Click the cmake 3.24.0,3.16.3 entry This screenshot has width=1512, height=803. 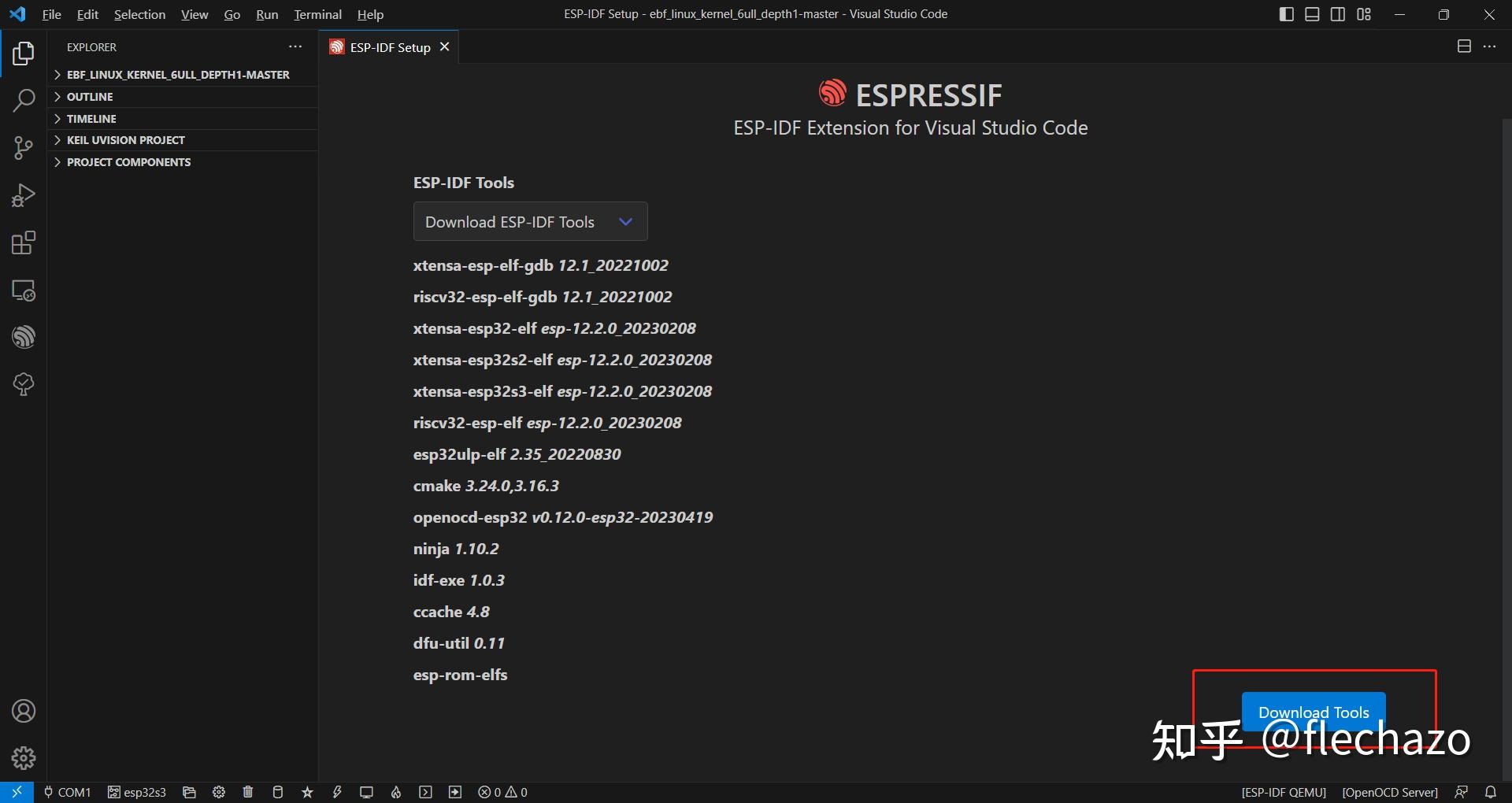click(486, 486)
